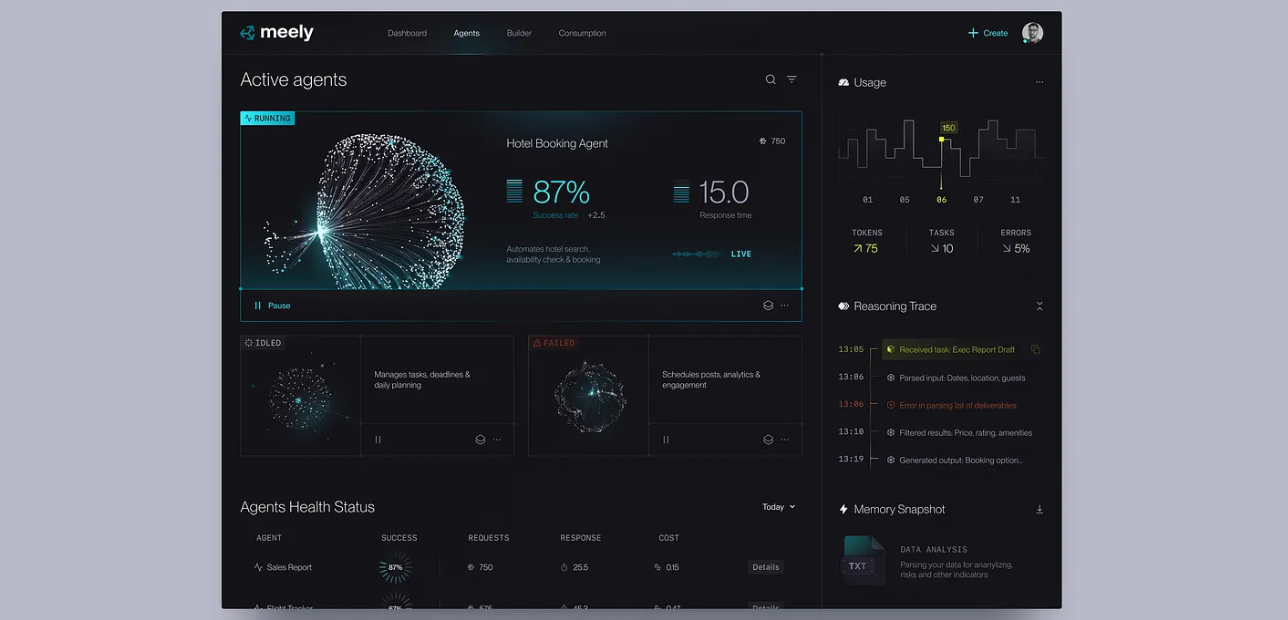Image resolution: width=1288 pixels, height=620 pixels.
Task: Open more options on Hotel Booking Agent
Action: [x=785, y=306]
